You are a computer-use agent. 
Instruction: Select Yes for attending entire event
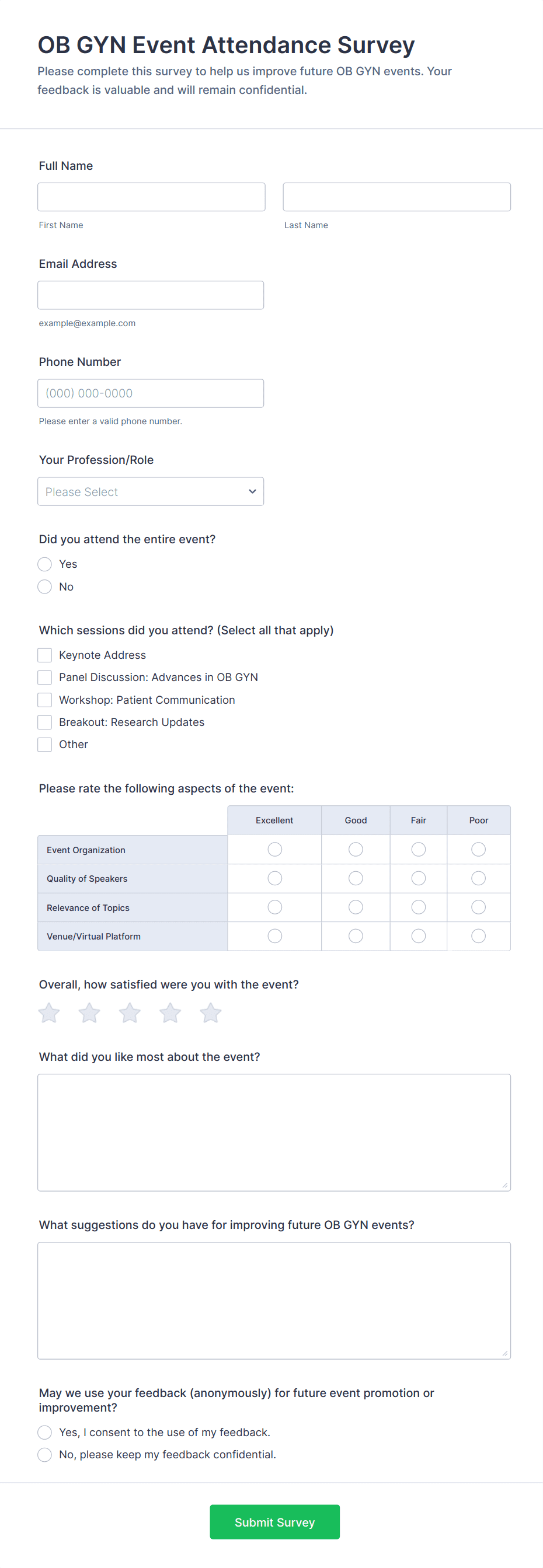[x=44, y=564]
